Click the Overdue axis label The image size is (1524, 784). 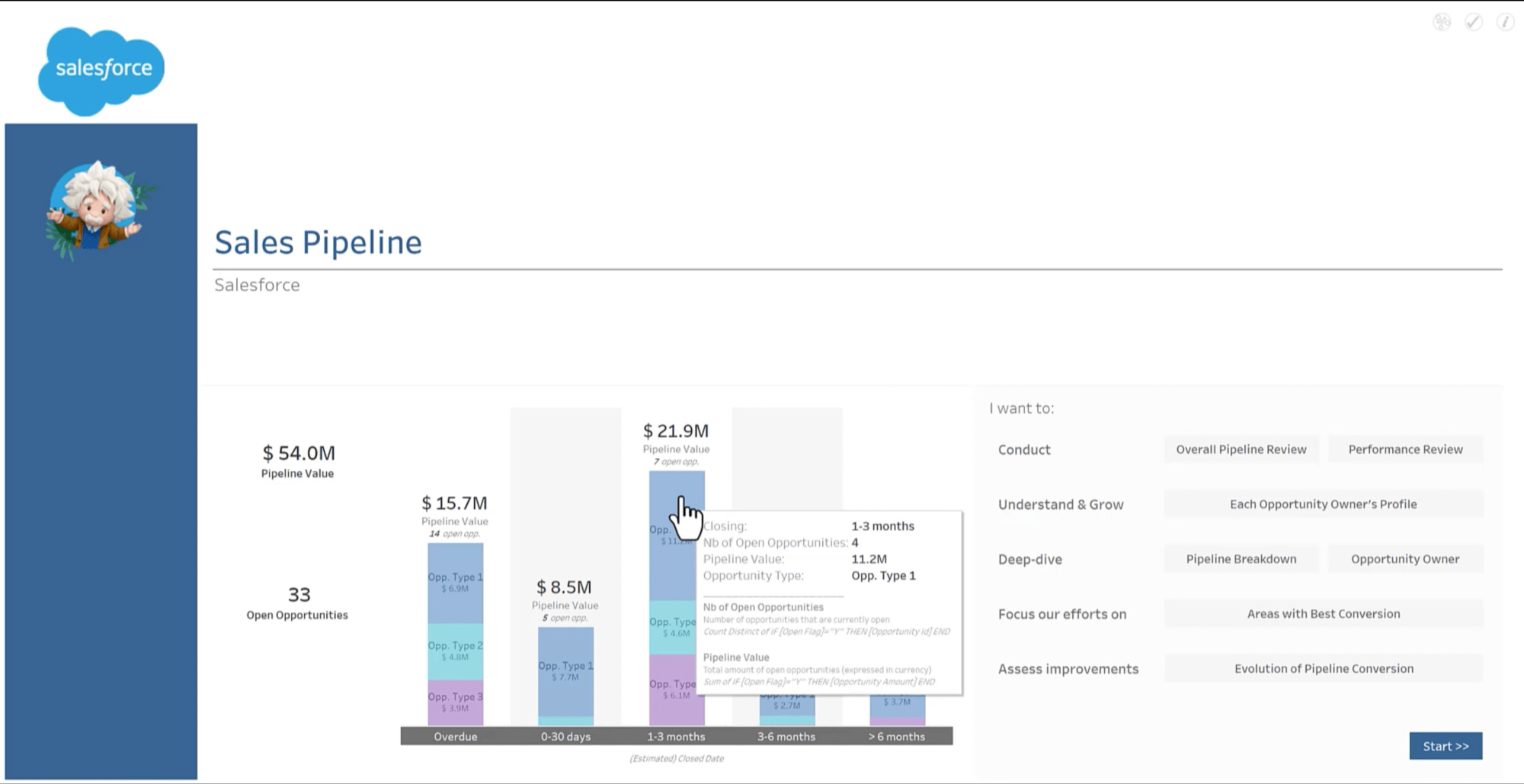(456, 737)
